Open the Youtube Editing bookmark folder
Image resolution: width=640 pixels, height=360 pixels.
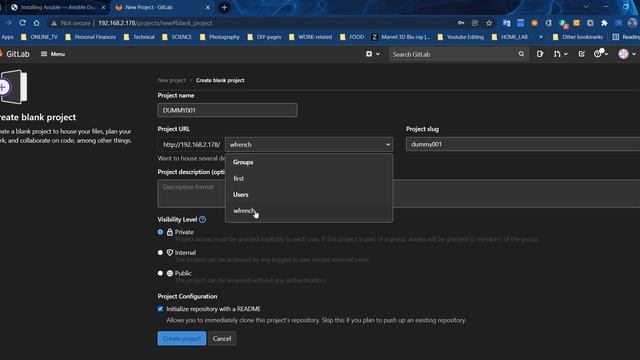coord(460,37)
